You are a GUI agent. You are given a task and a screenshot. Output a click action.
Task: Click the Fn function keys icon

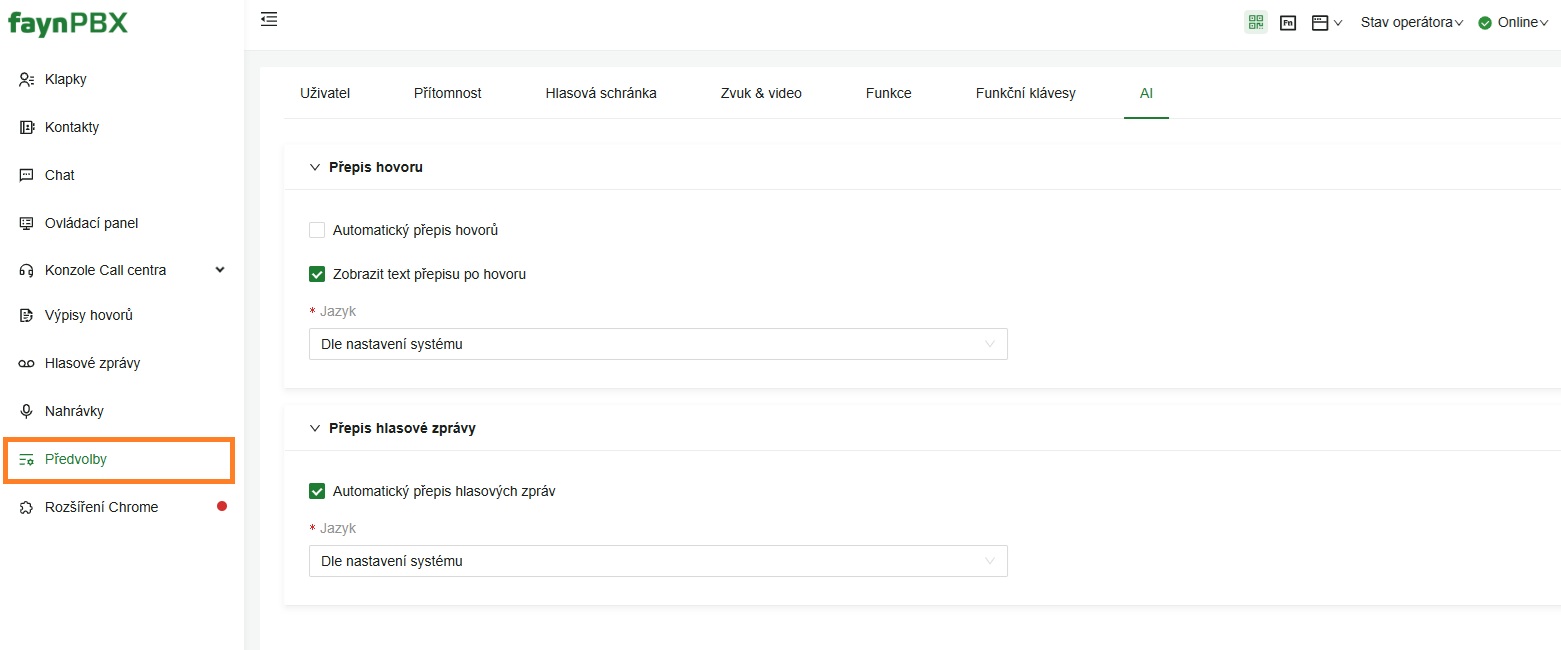[1288, 22]
